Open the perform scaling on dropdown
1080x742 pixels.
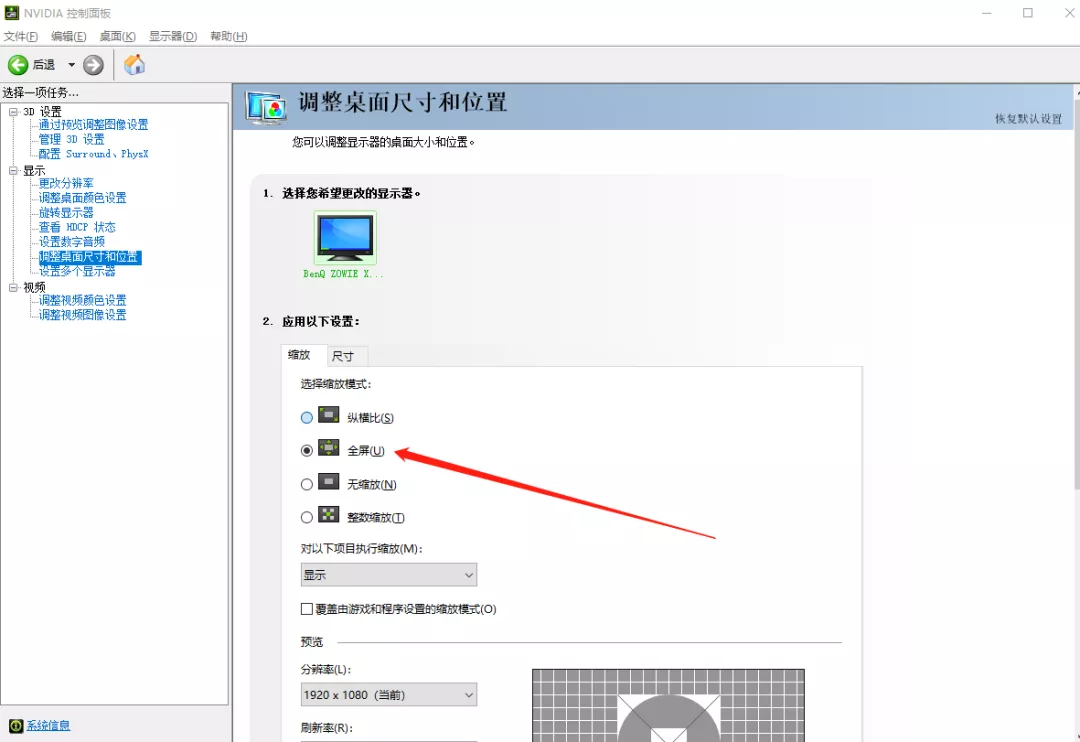pos(388,575)
